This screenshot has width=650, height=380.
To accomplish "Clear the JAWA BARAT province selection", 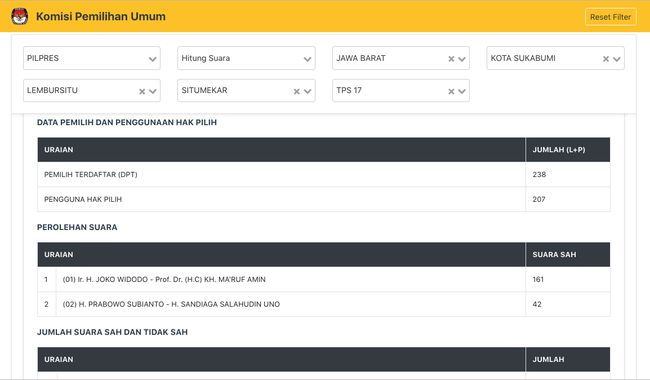I will (x=451, y=59).
